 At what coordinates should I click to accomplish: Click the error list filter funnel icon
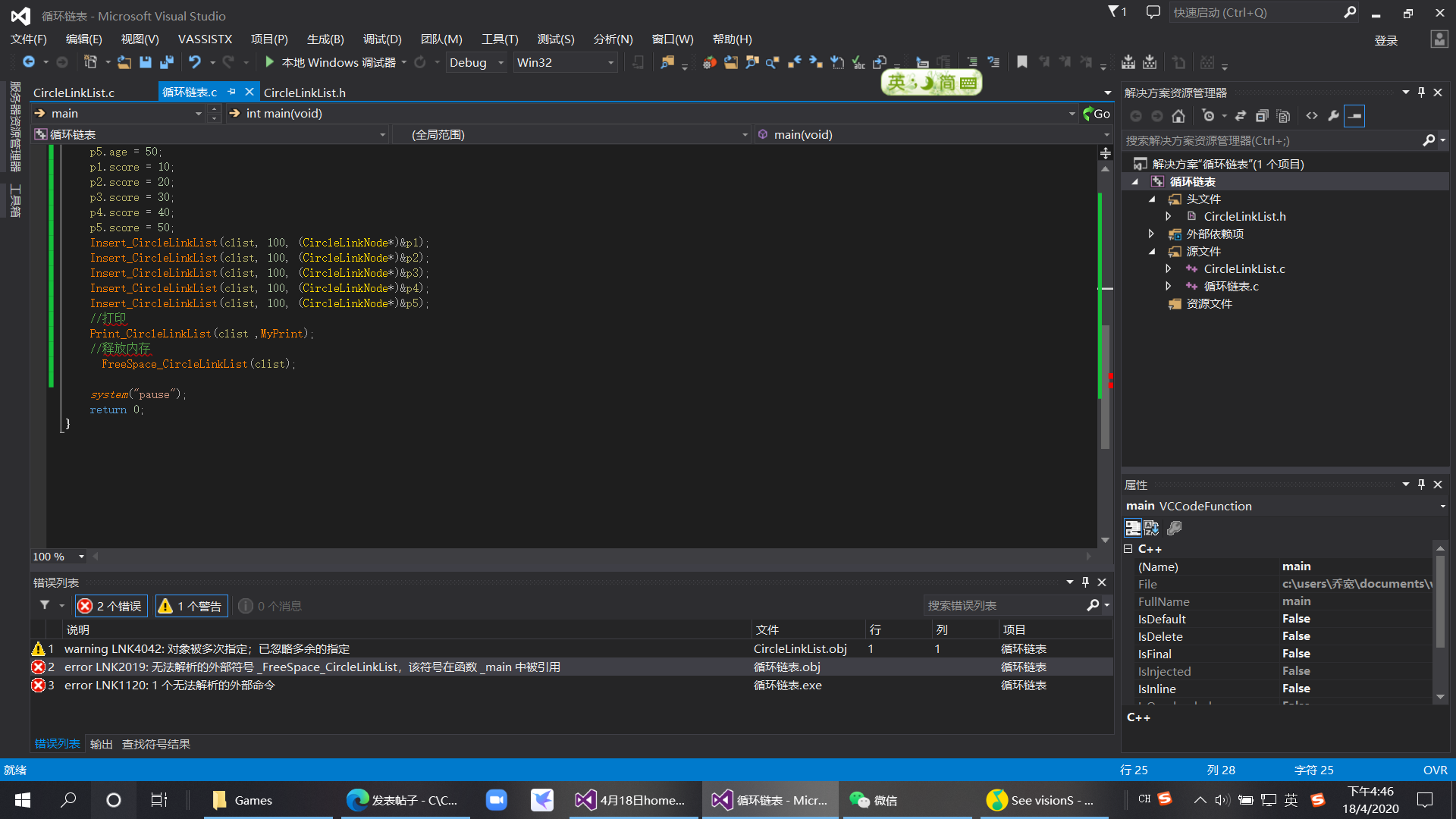(x=45, y=605)
